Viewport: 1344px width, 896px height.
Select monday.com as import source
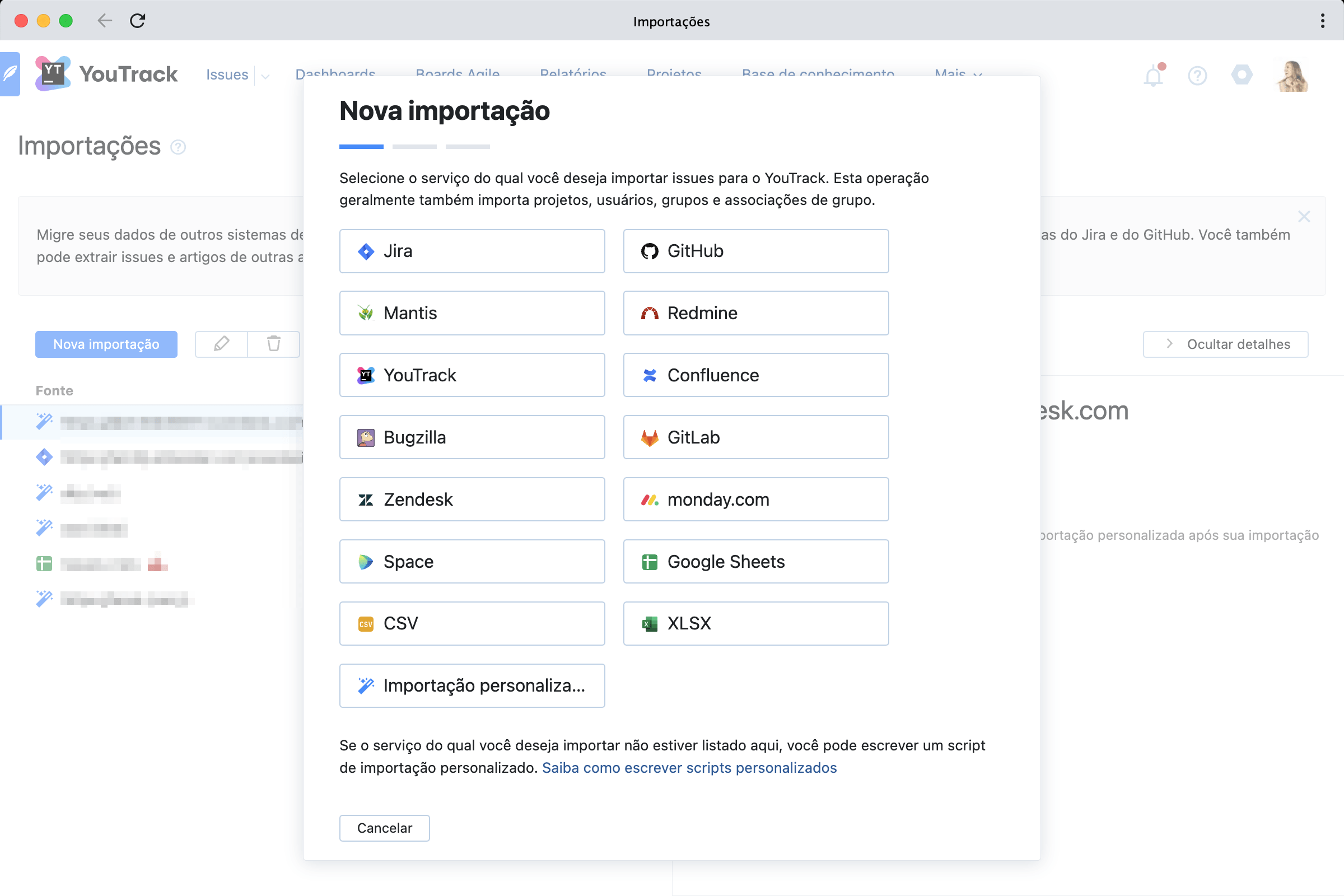pos(755,499)
